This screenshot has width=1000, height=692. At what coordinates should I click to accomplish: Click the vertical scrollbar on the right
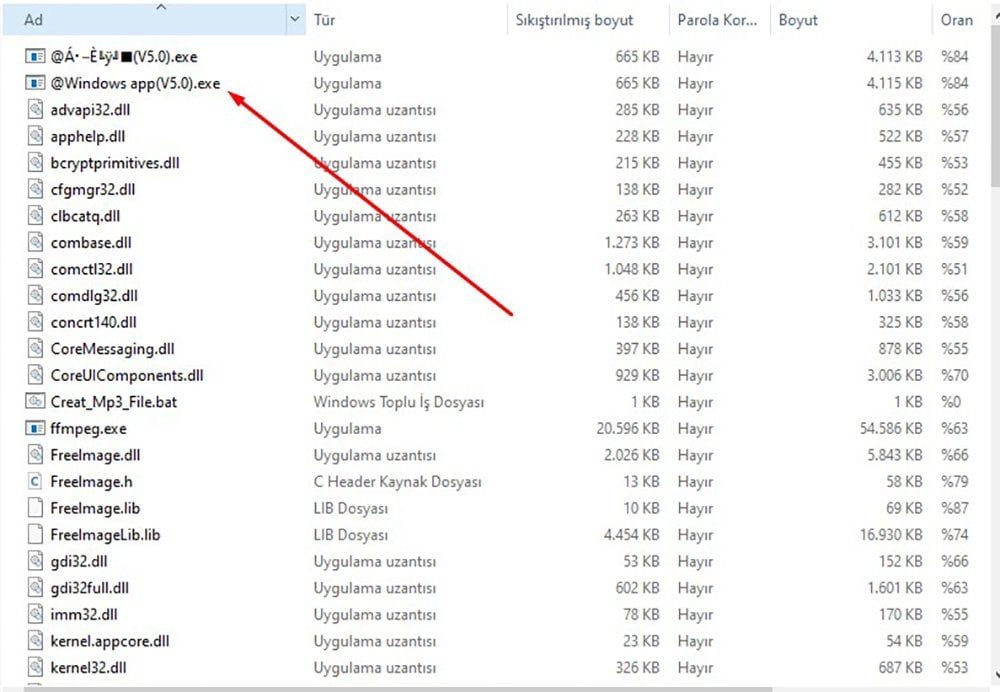click(x=993, y=120)
